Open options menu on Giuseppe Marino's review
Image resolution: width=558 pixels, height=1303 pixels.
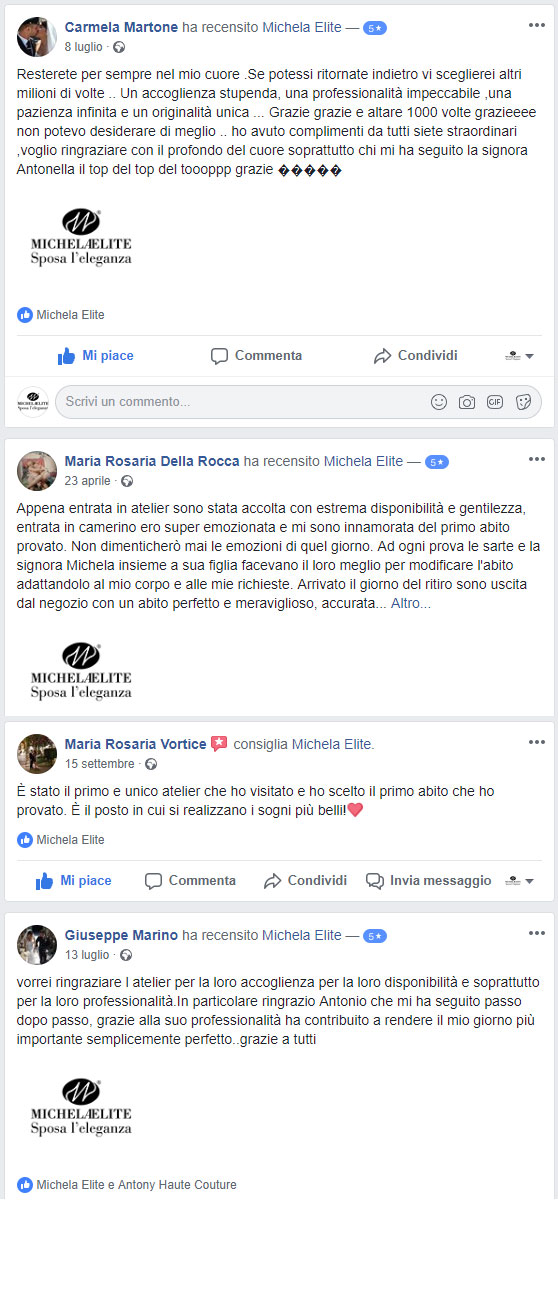[537, 932]
